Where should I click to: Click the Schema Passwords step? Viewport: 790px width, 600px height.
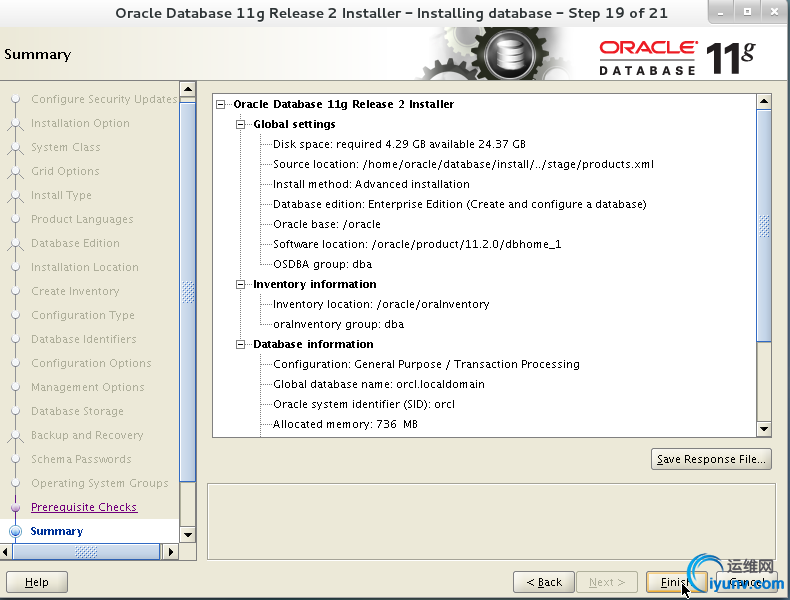(81, 459)
